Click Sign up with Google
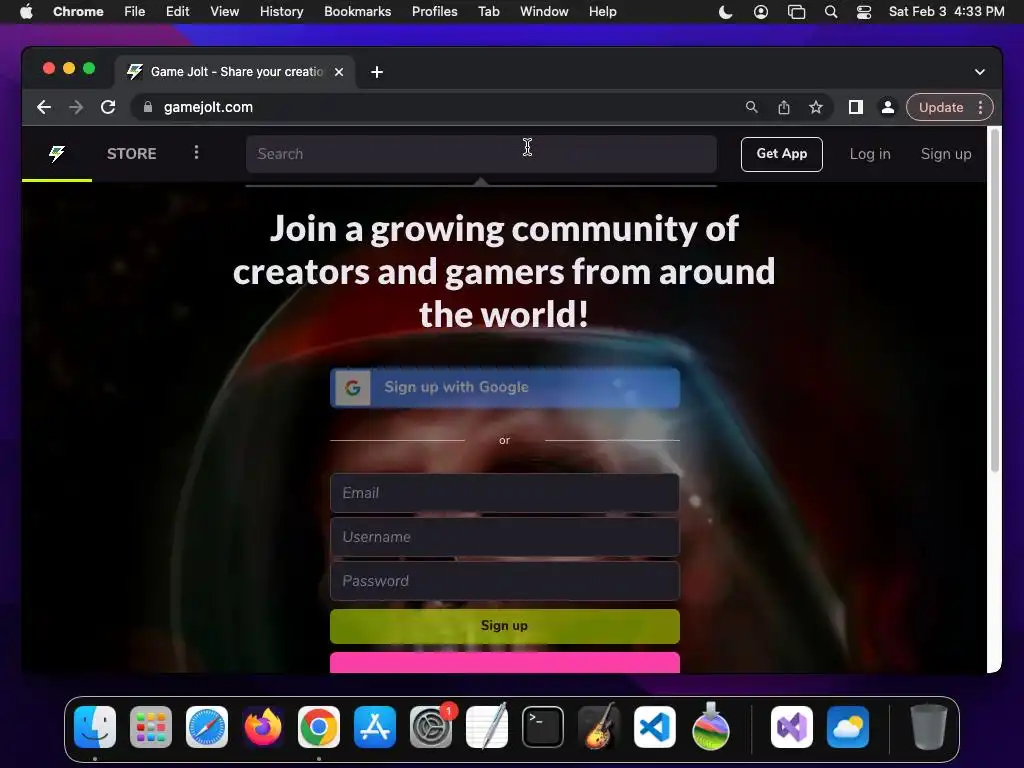Viewport: 1024px width, 768px height. (505, 387)
